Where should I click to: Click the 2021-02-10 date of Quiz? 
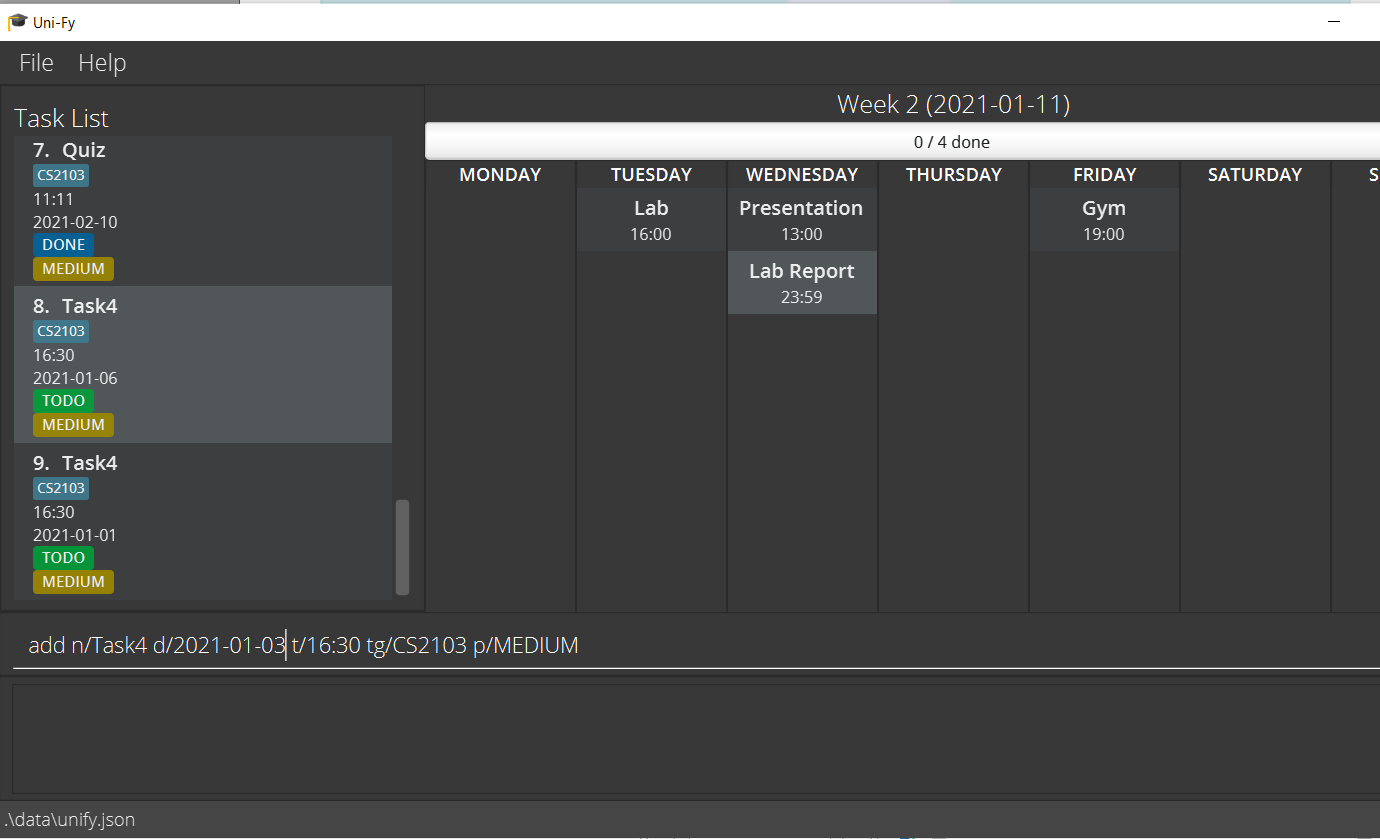click(75, 222)
